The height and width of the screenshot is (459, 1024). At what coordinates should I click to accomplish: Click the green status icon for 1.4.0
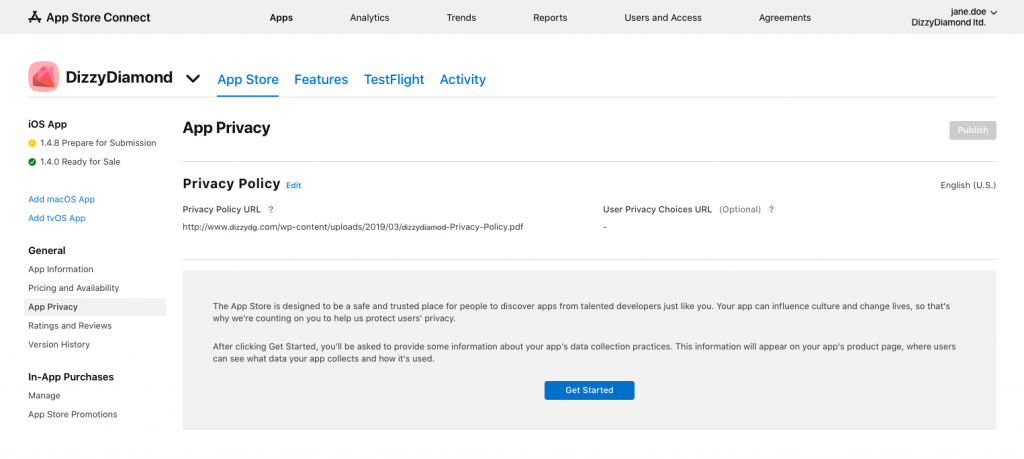(x=32, y=162)
